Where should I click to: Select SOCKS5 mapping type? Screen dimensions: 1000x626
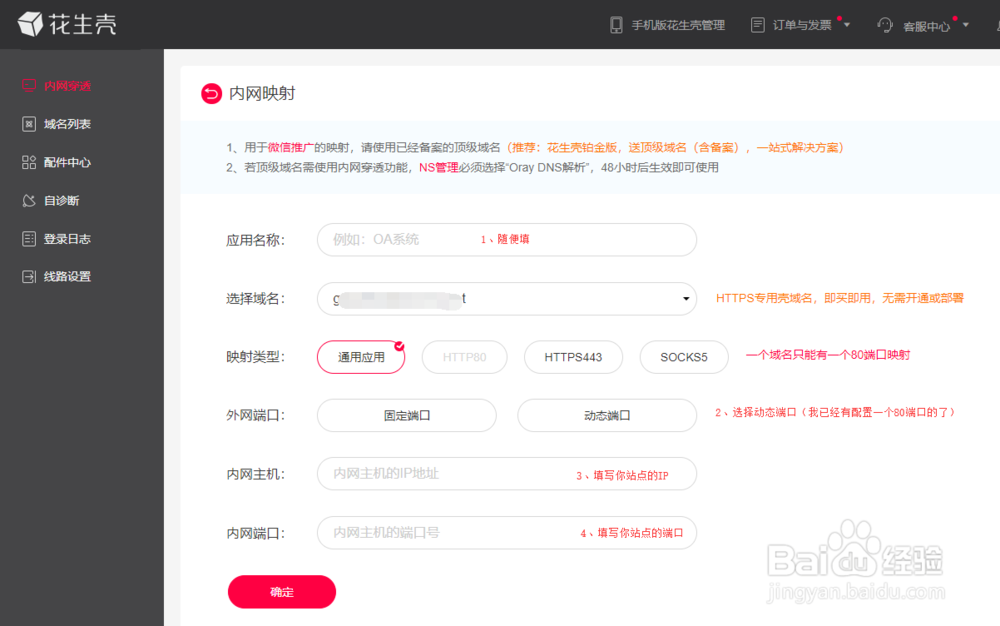(684, 357)
